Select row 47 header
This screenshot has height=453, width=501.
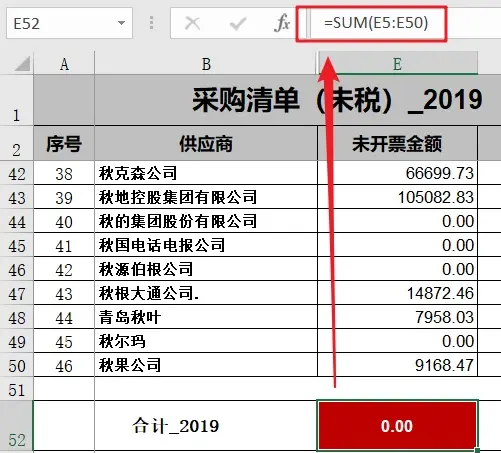17,293
